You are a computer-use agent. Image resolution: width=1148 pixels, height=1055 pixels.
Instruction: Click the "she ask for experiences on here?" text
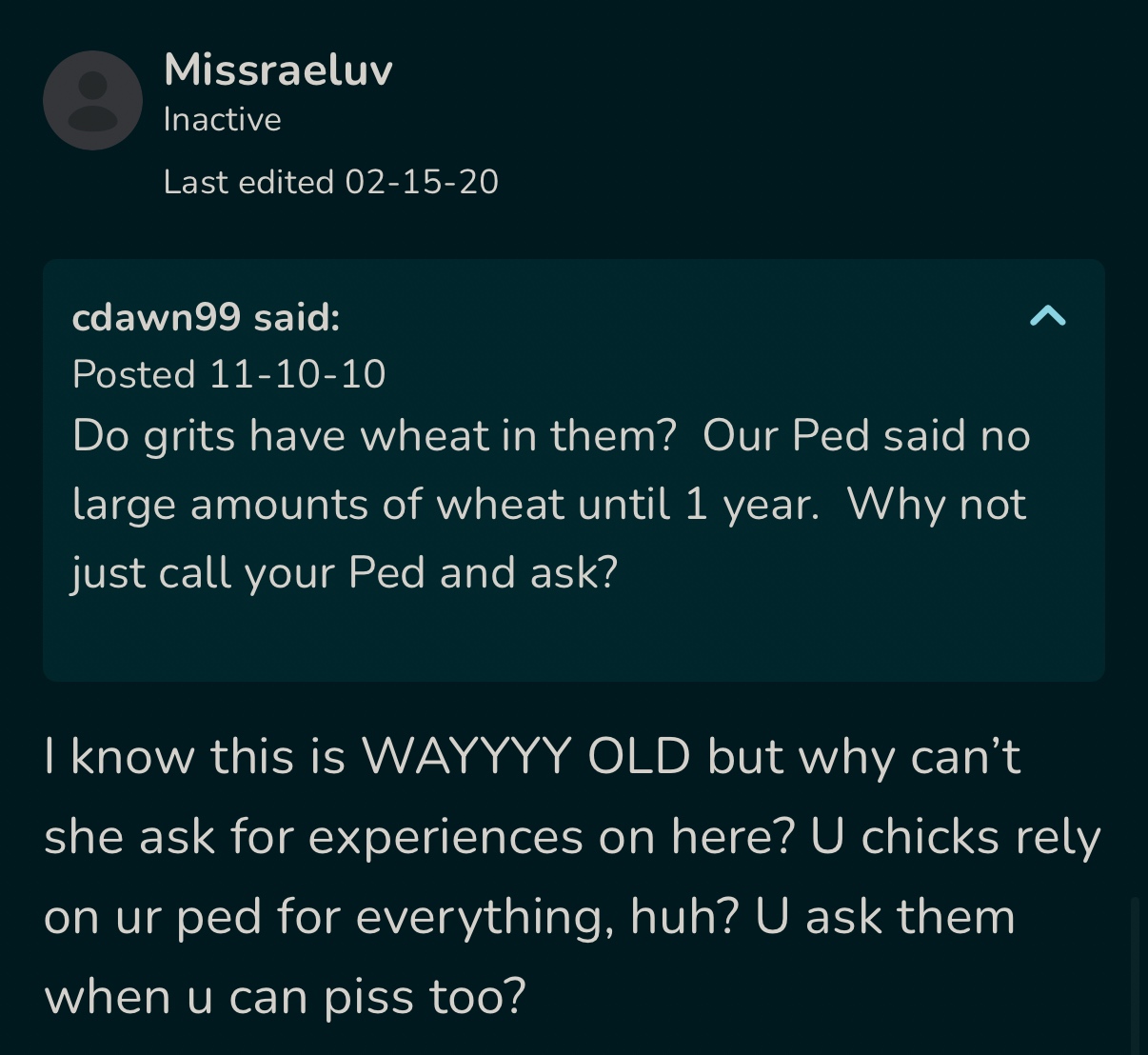click(419, 837)
